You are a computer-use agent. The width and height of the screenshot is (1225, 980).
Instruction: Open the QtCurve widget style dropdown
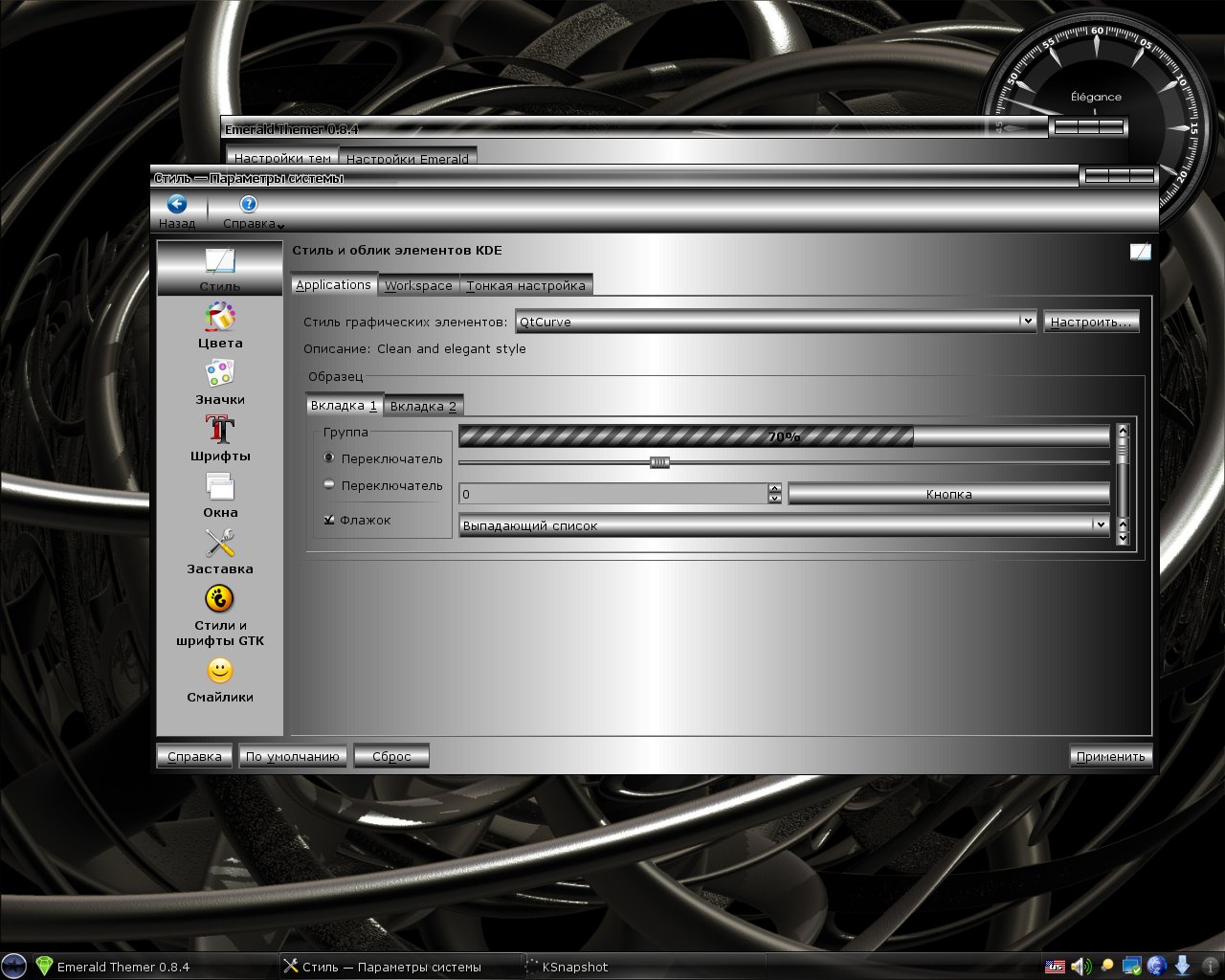point(775,322)
